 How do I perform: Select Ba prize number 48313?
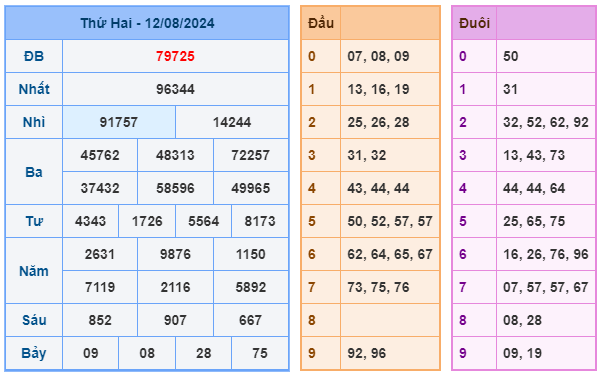175,155
